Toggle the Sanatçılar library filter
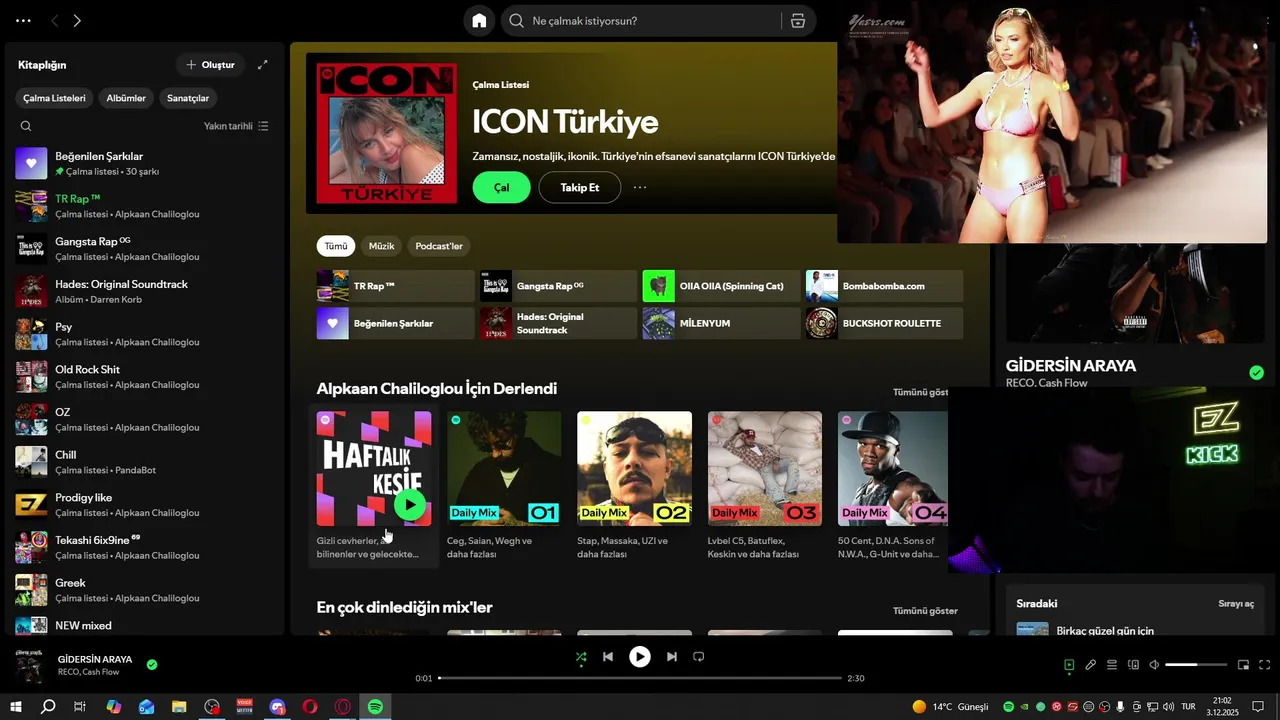 tap(188, 98)
